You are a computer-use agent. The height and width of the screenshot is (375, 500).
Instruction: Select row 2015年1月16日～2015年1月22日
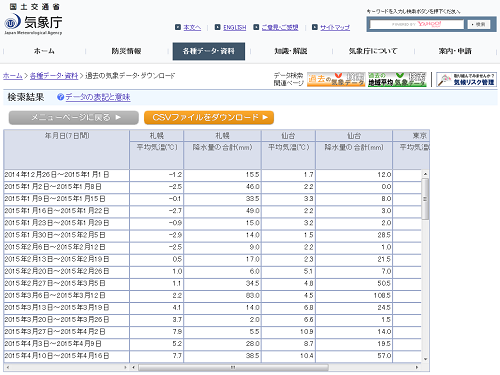pos(213,211)
